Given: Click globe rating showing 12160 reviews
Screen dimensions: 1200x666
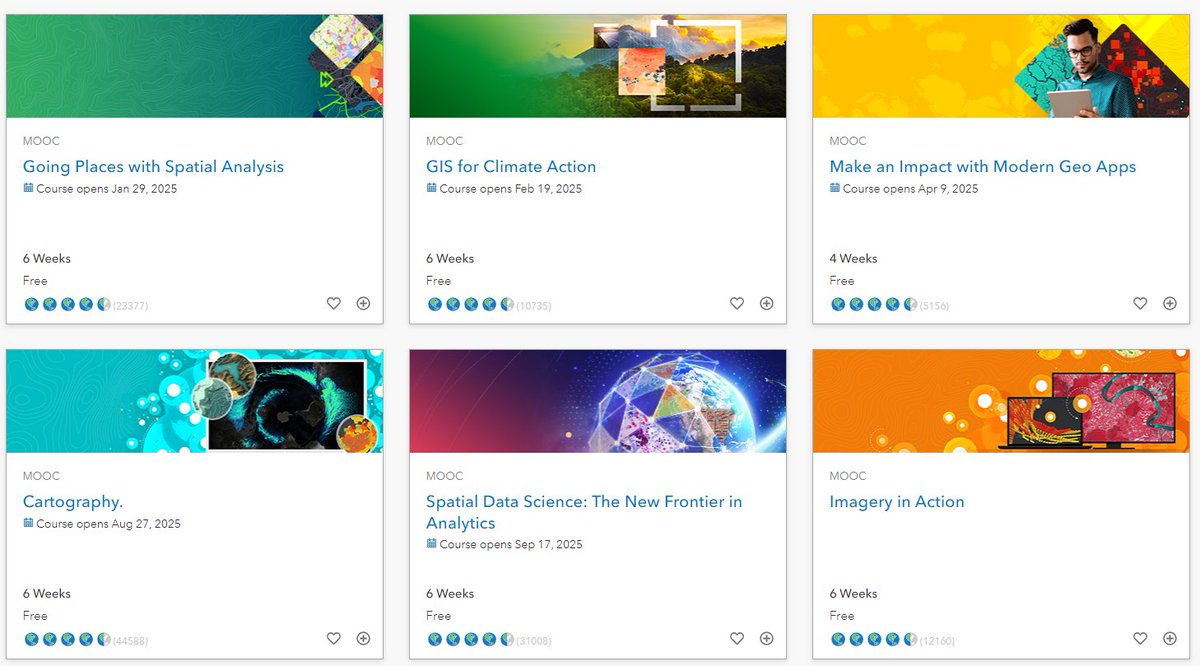Looking at the screenshot, I should 892,640.
